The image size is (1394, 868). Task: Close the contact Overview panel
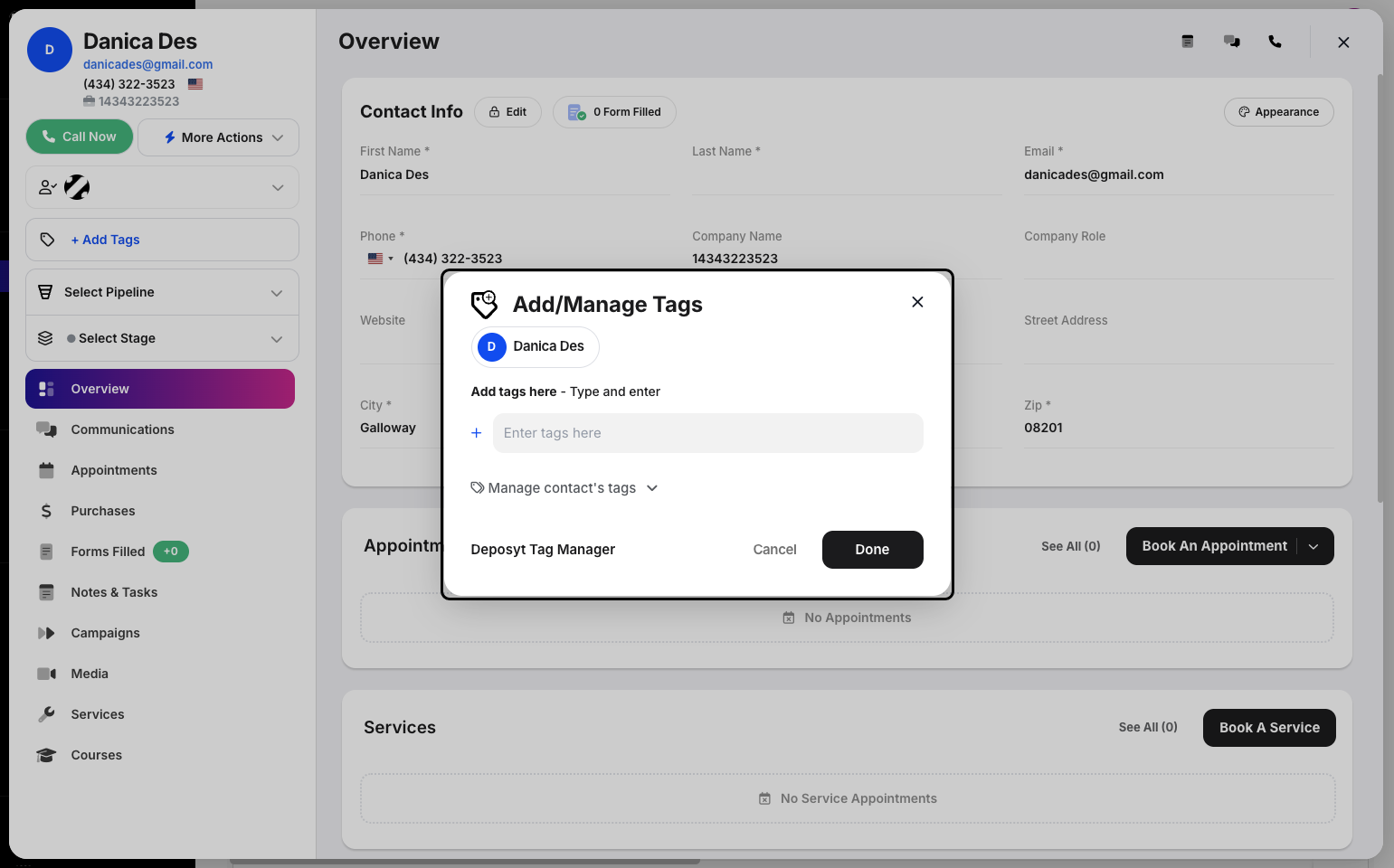pos(1343,42)
